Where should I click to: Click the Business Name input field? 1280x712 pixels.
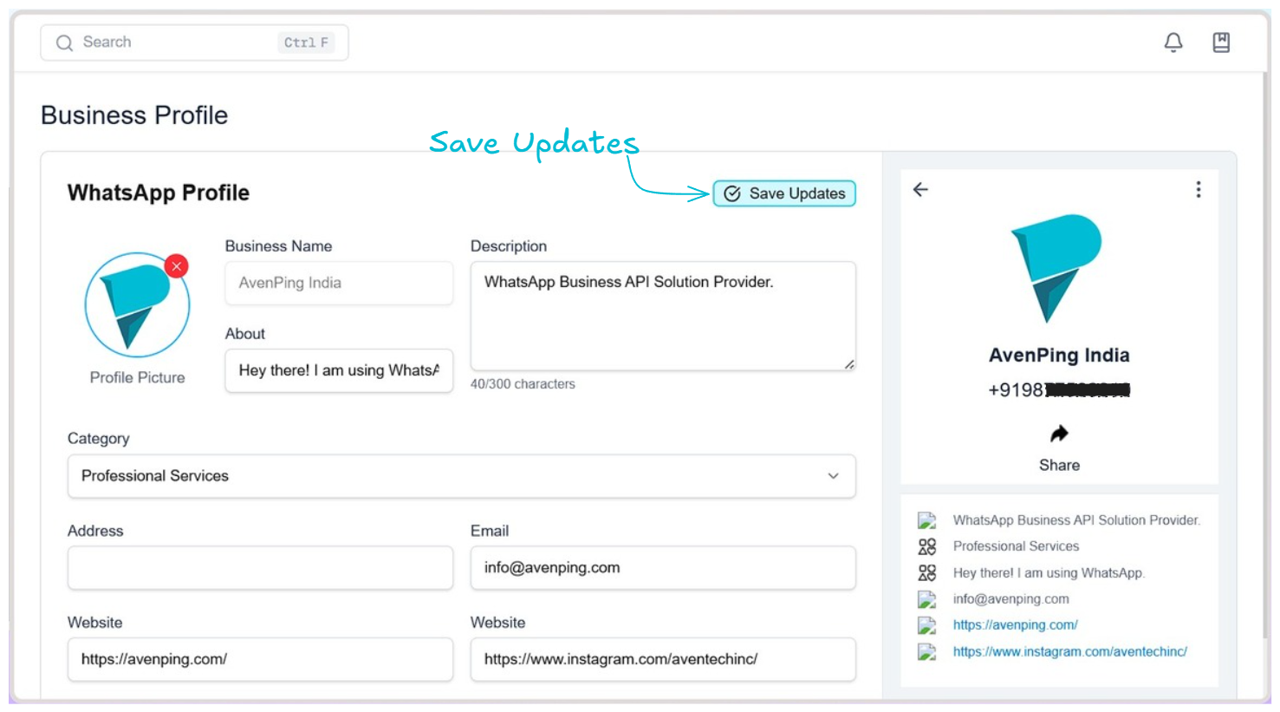click(x=339, y=283)
